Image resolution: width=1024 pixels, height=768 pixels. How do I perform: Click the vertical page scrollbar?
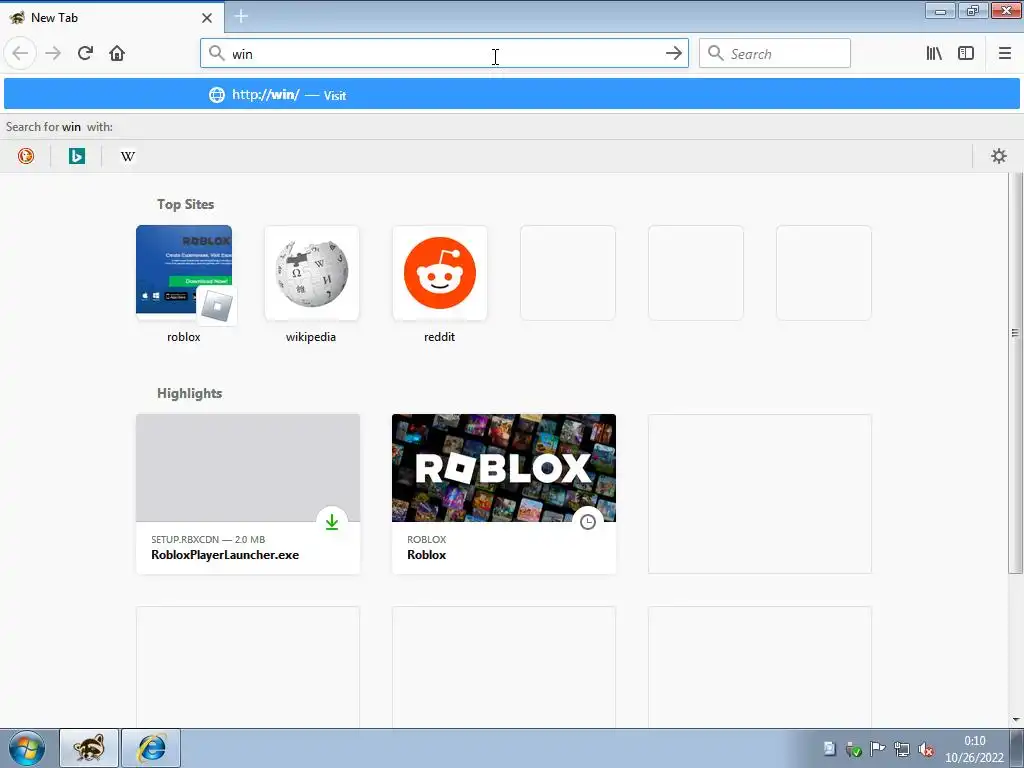tap(1015, 374)
